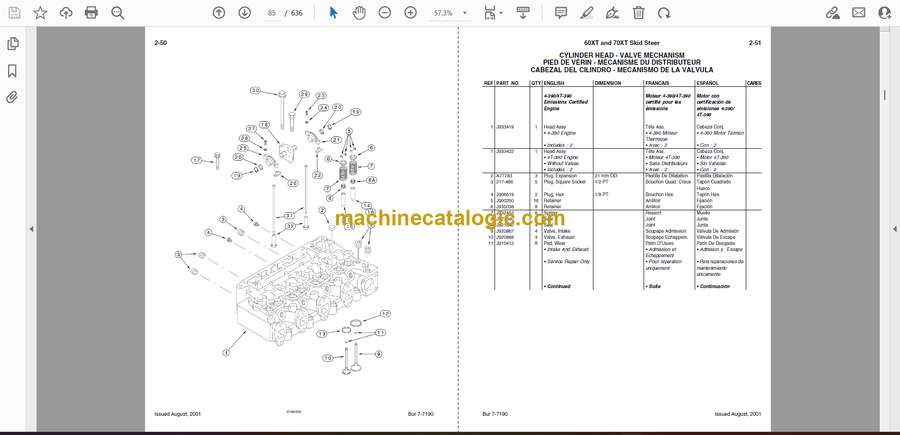Select 'Bur 7-7190' footer on right page
This screenshot has height=435, width=900.
(495, 414)
